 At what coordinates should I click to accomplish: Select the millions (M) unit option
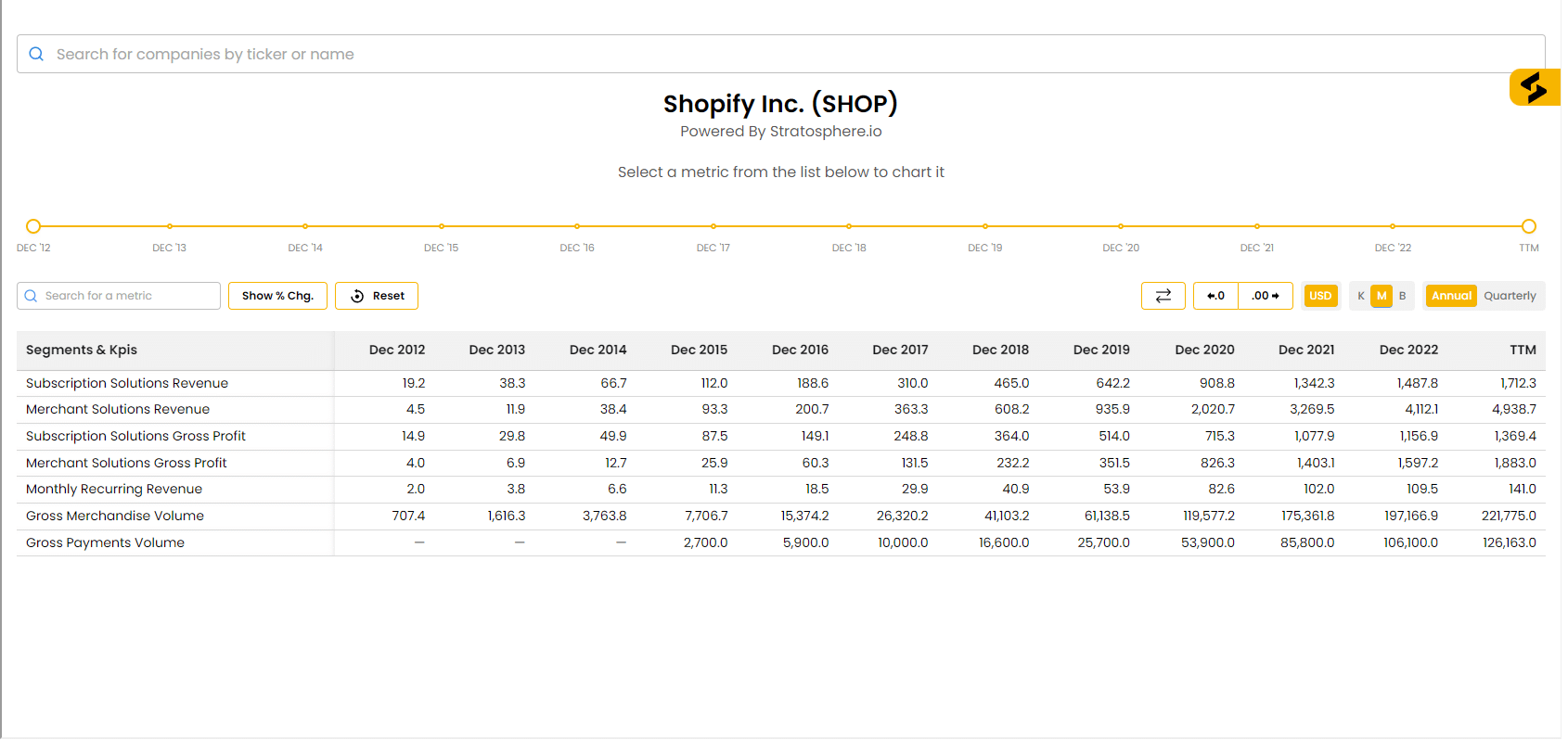coord(1382,296)
